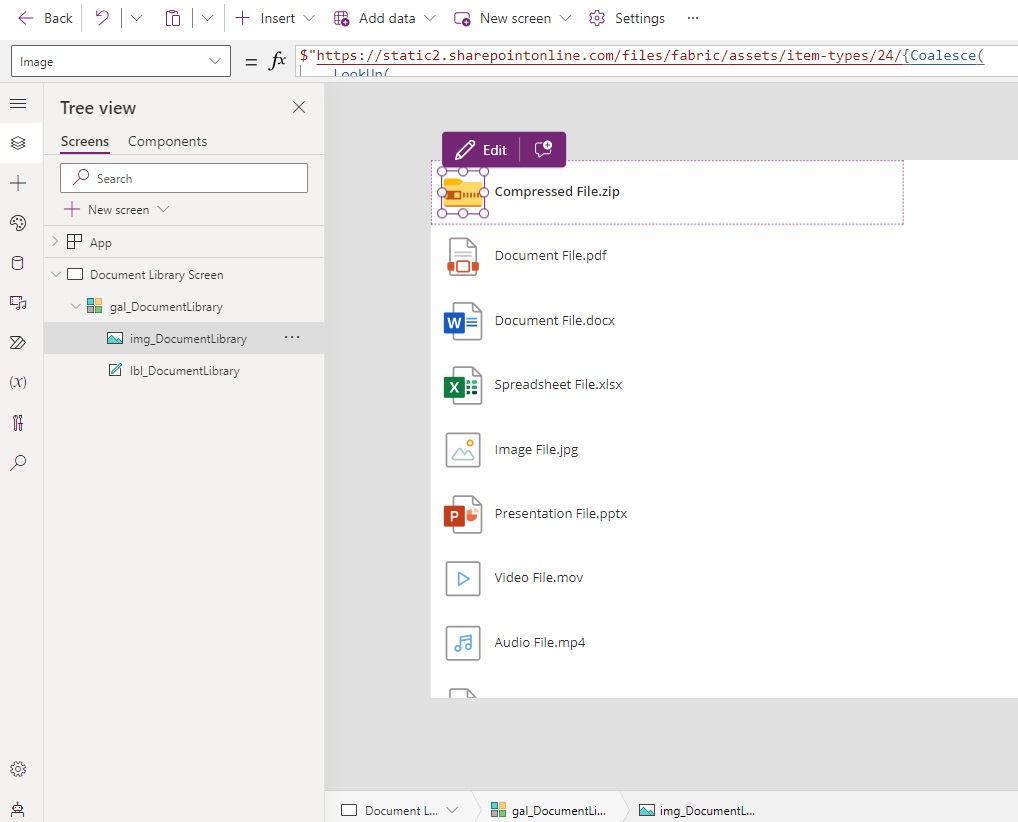Select the theming palette icon
1018x822 pixels.
[18, 223]
